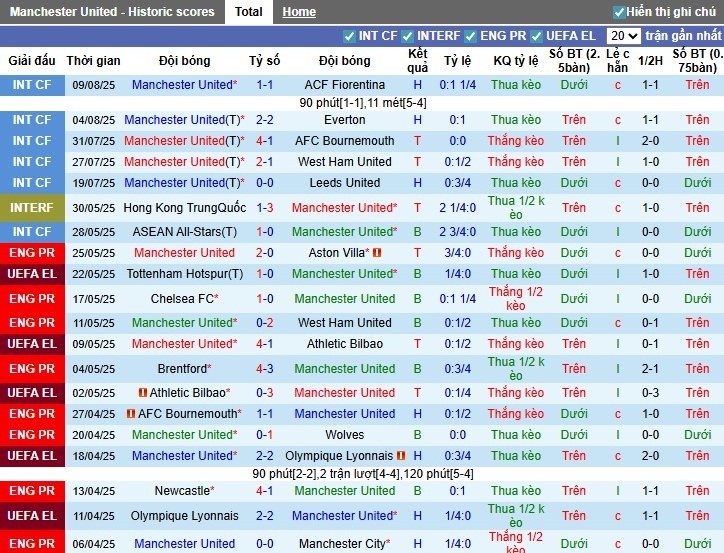Click the INT CF label on 09/08/25 row

pos(32,85)
